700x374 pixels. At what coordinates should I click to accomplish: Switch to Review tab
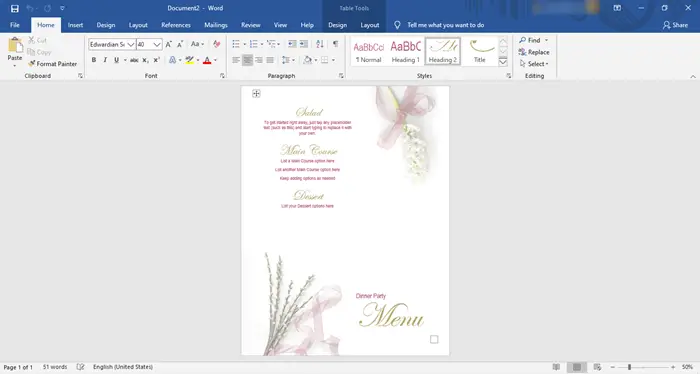pos(250,25)
